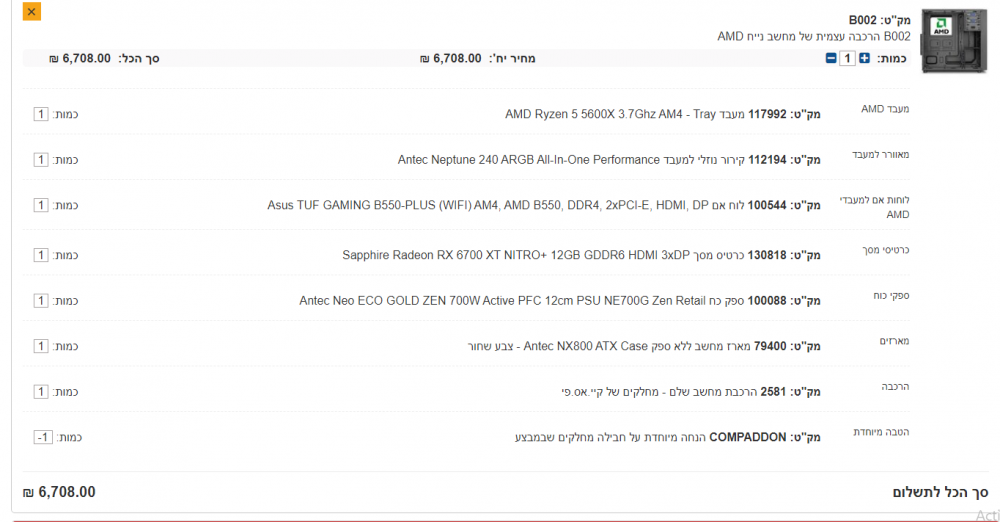Screen dimensions: 1000x522
Task: Open the AMD computer case thumbnail
Action: 954,41
